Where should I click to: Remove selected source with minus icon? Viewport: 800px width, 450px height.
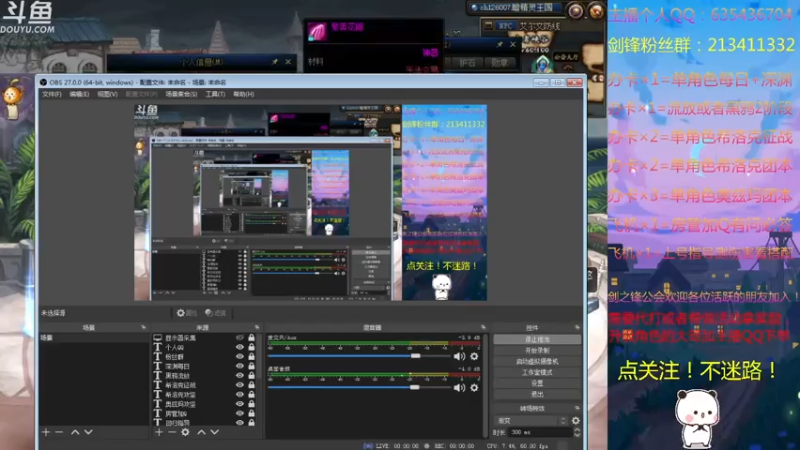172,432
